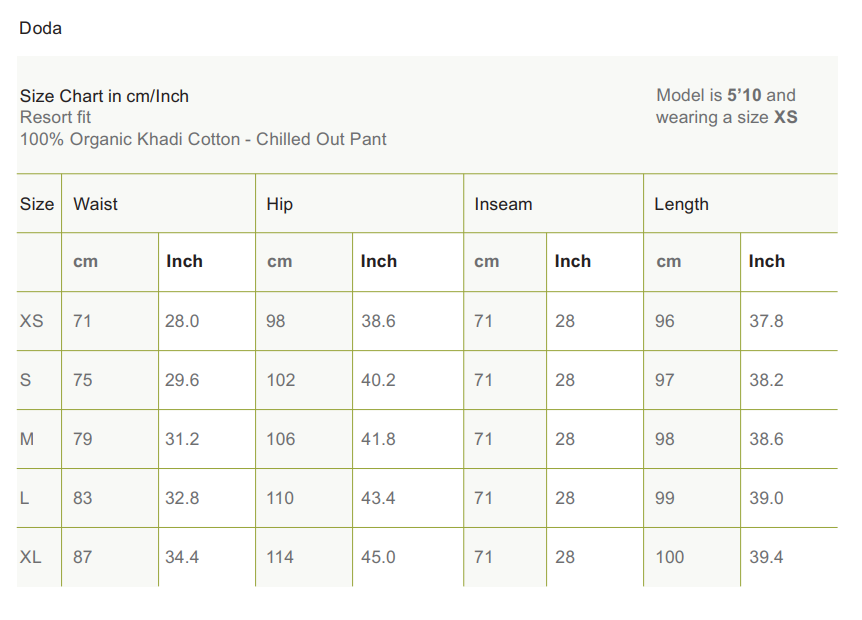Click the Resort fit label
The image size is (862, 620).
point(56,117)
